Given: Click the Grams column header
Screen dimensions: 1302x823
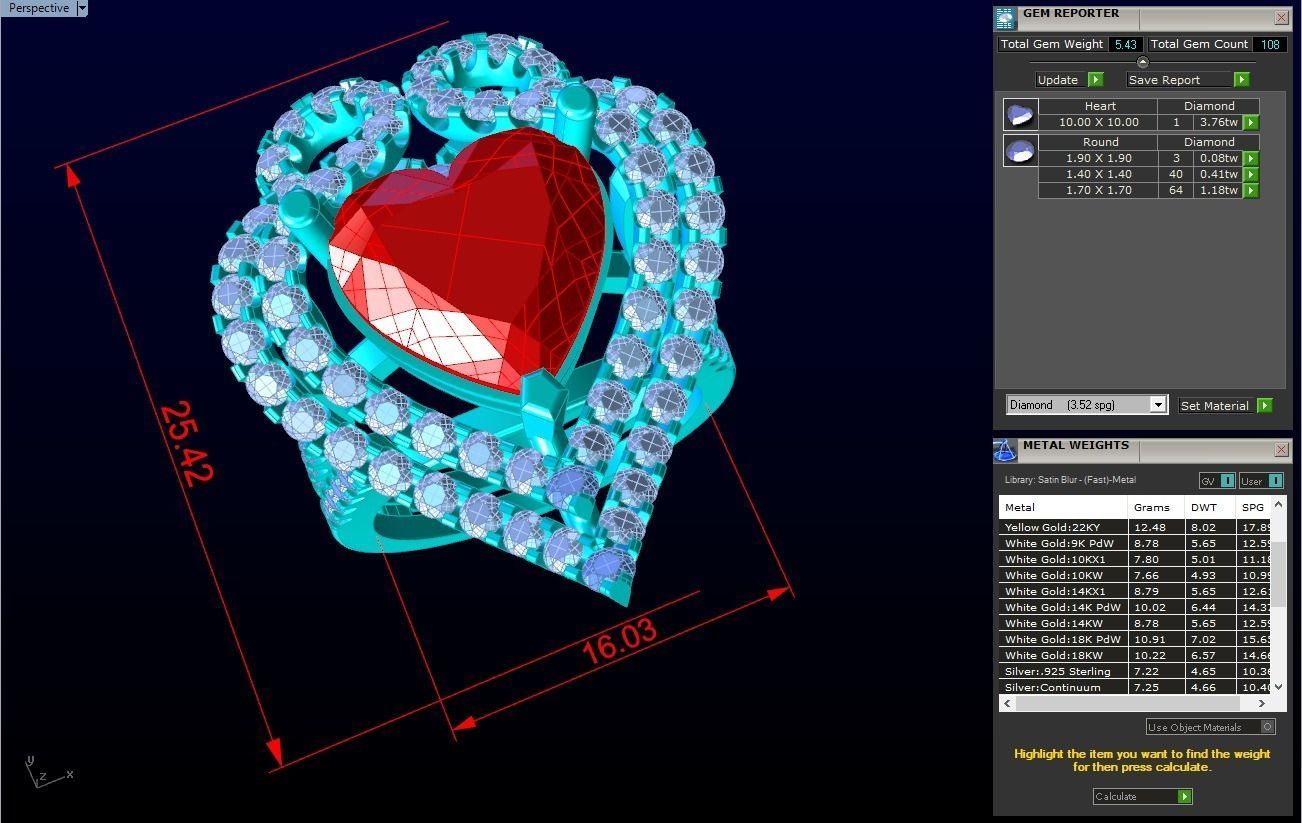Looking at the screenshot, I should (x=1155, y=507).
